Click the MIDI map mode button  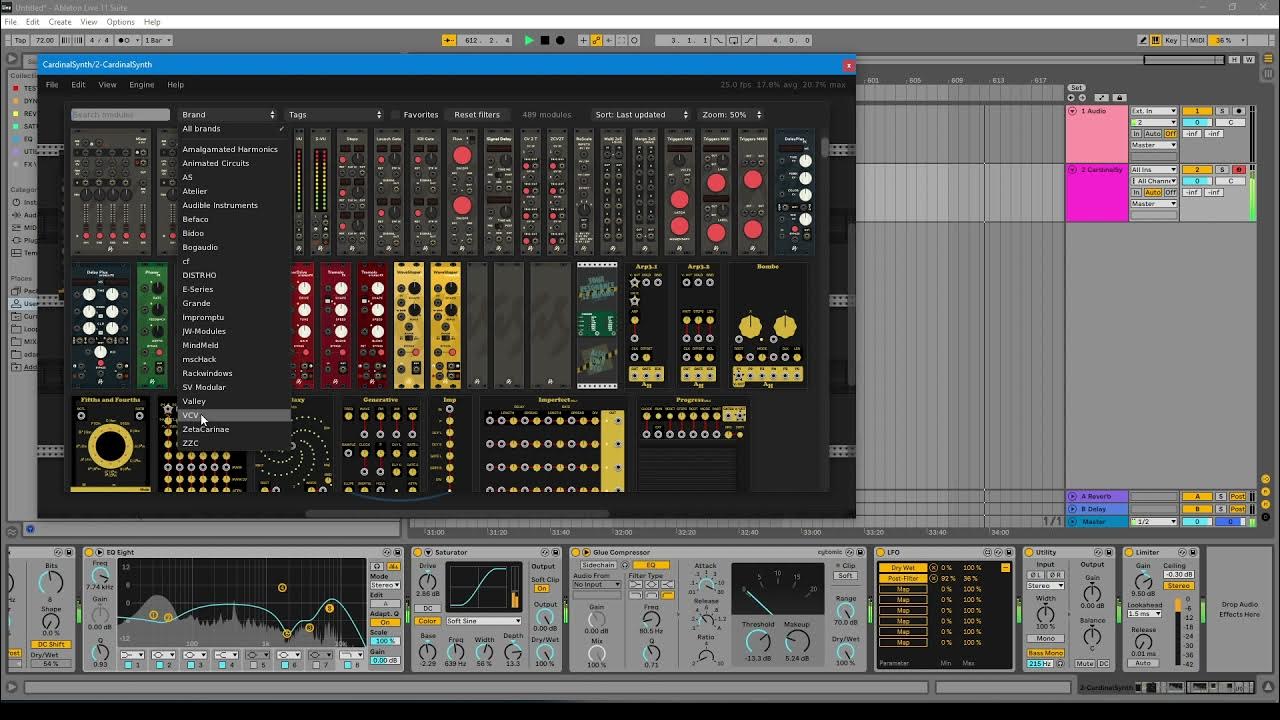[1197, 40]
